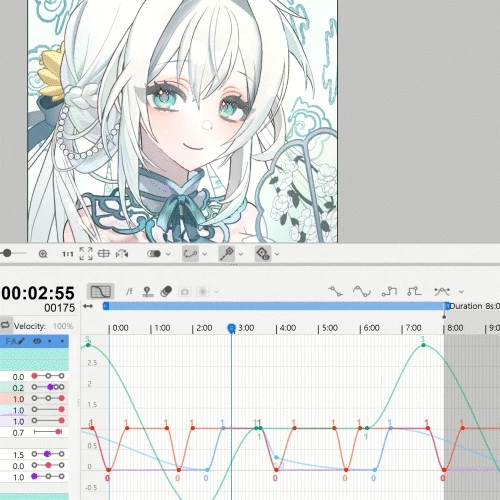Click the 1.5 parameter value
Viewport: 500px width, 500px height.
[18, 455]
